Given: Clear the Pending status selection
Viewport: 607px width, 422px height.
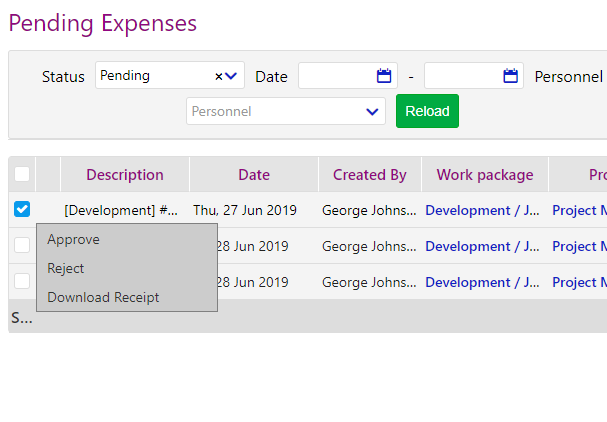Looking at the screenshot, I should [219, 76].
